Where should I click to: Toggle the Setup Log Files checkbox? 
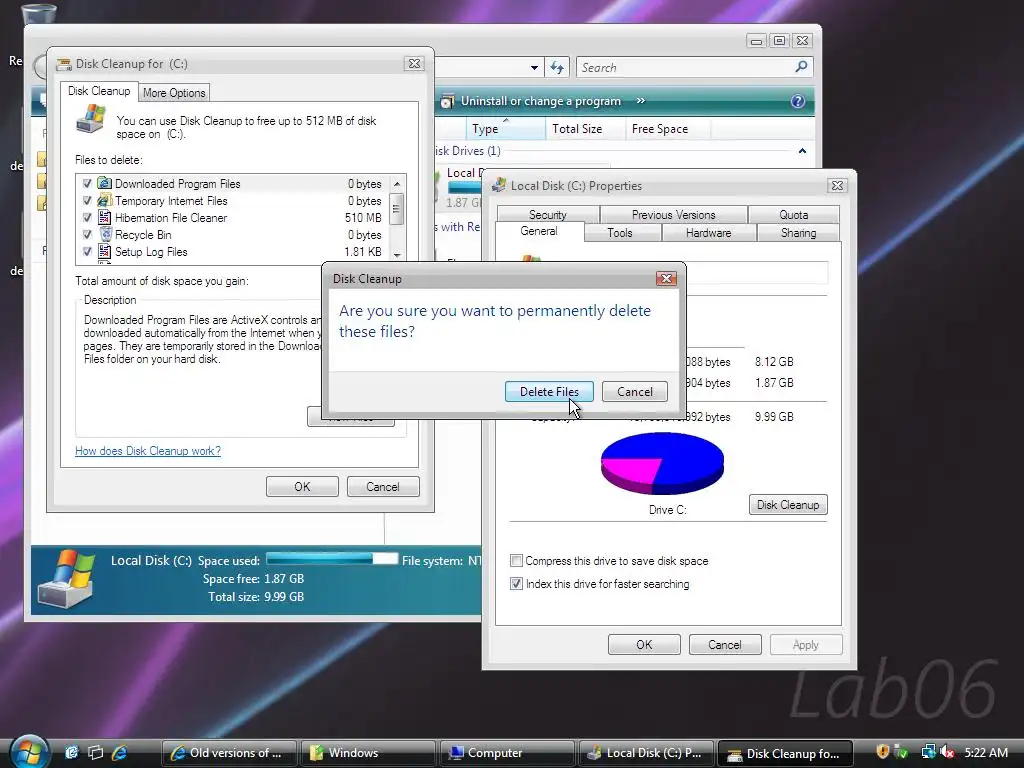(x=87, y=252)
